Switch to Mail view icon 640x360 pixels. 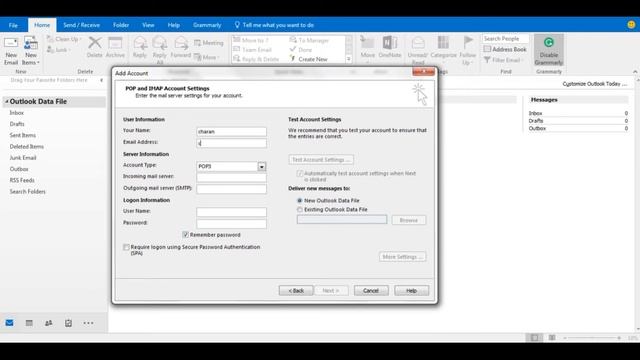pyautogui.click(x=9, y=323)
